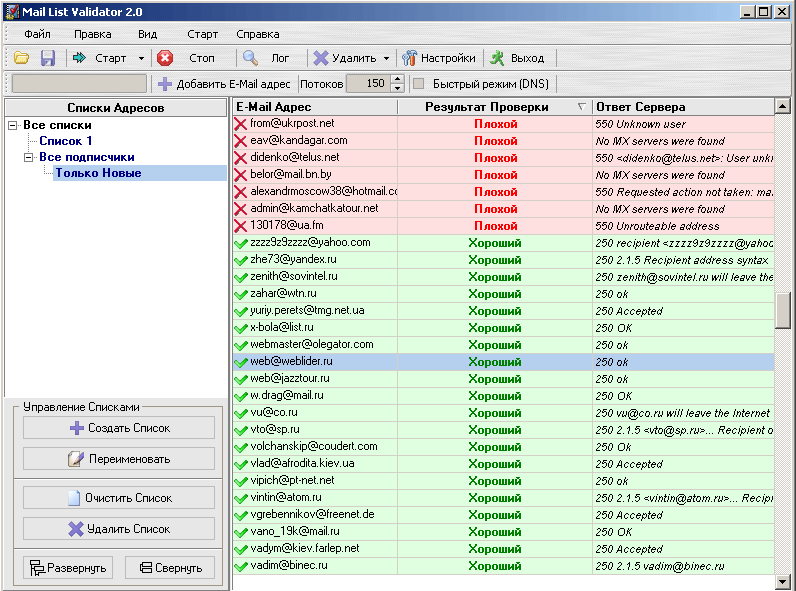This screenshot has height=591, width=796.
Task: Click red X icon for didenko@telus.net
Action: [x=241, y=158]
